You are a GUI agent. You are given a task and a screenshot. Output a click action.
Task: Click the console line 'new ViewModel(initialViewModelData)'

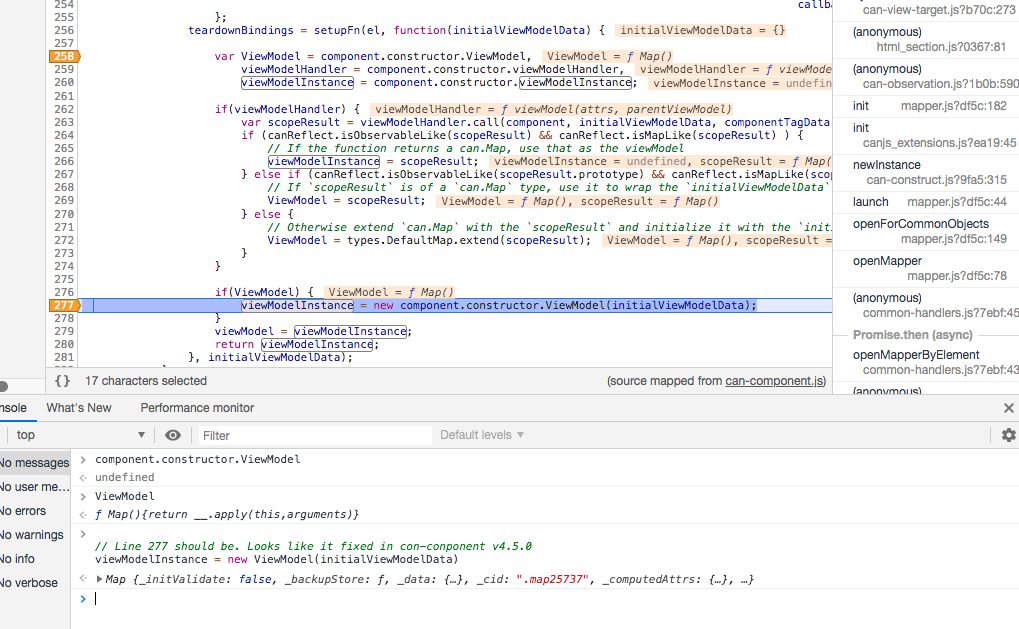point(277,559)
